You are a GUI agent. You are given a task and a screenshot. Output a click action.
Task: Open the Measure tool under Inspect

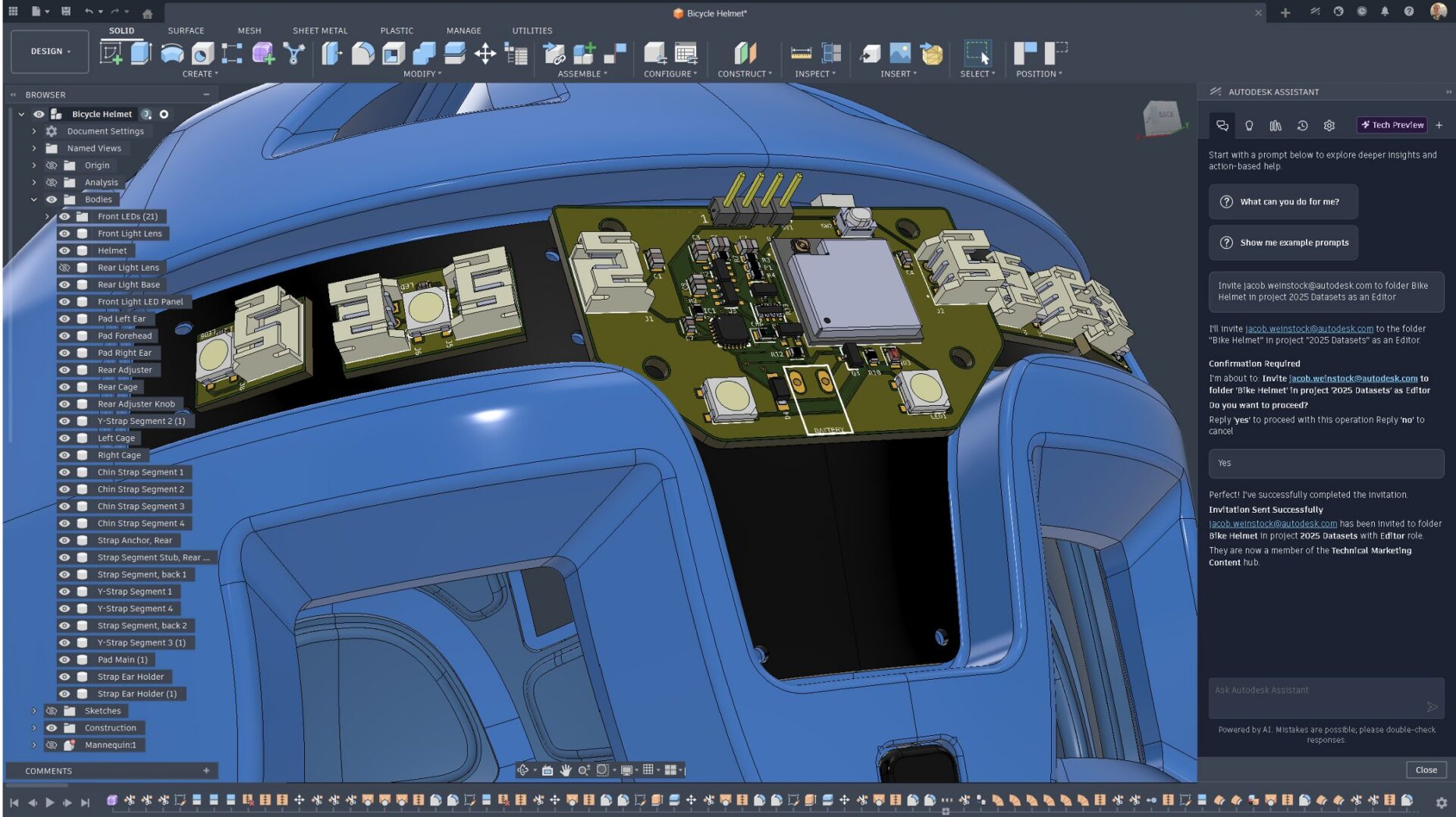[801, 53]
